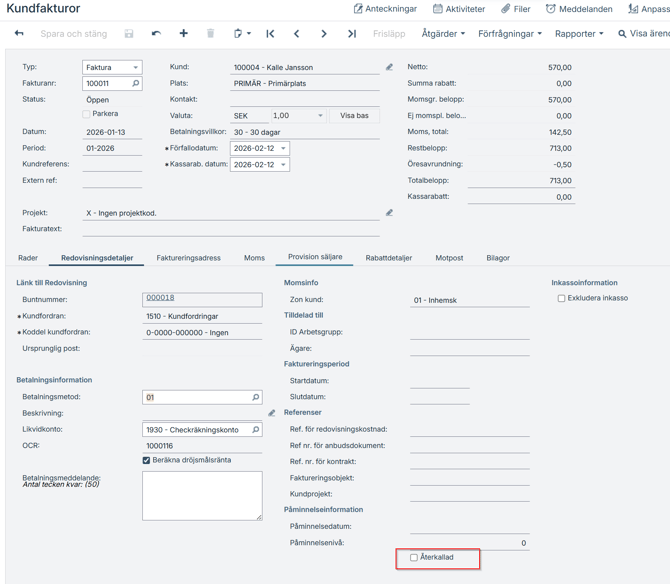Open the clipboard copy-paste icon menu
The height and width of the screenshot is (584, 670).
click(x=242, y=33)
